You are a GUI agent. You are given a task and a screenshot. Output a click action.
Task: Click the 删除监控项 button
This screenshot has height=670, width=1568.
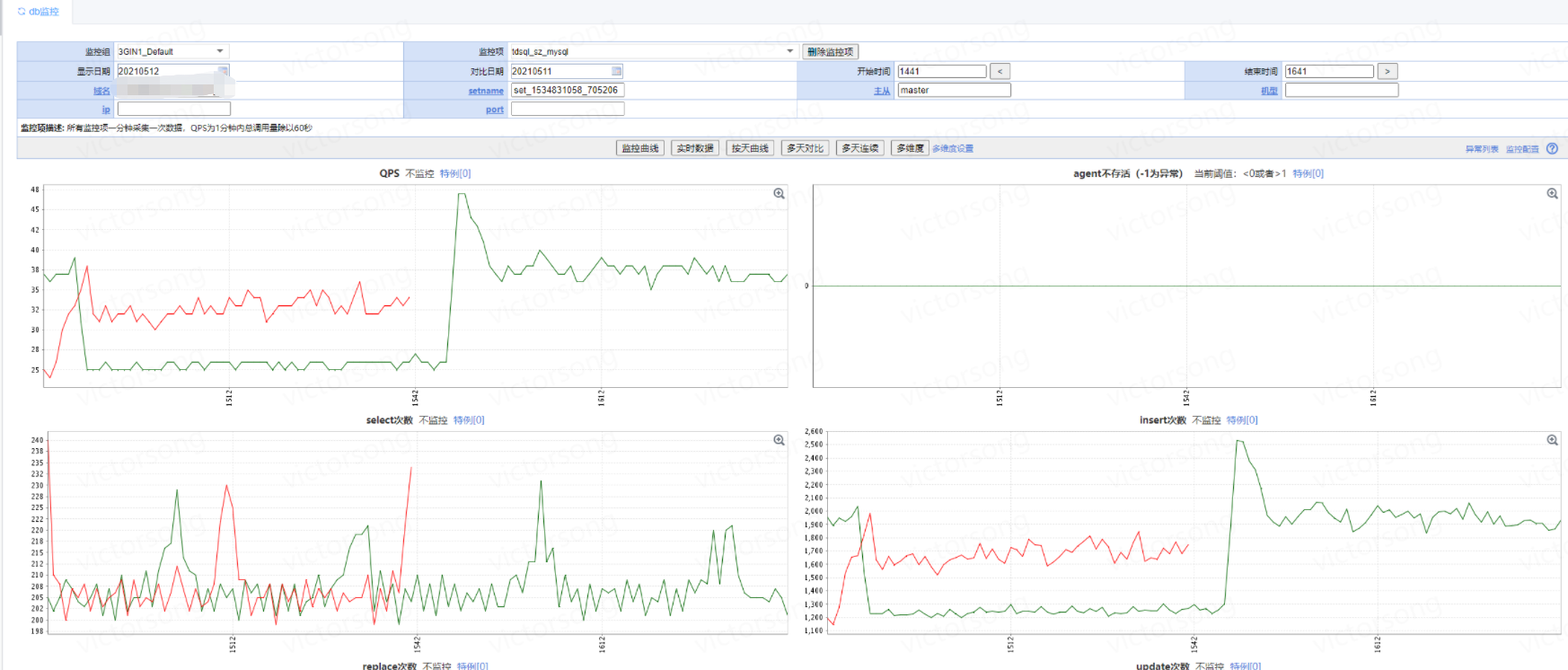pos(830,52)
